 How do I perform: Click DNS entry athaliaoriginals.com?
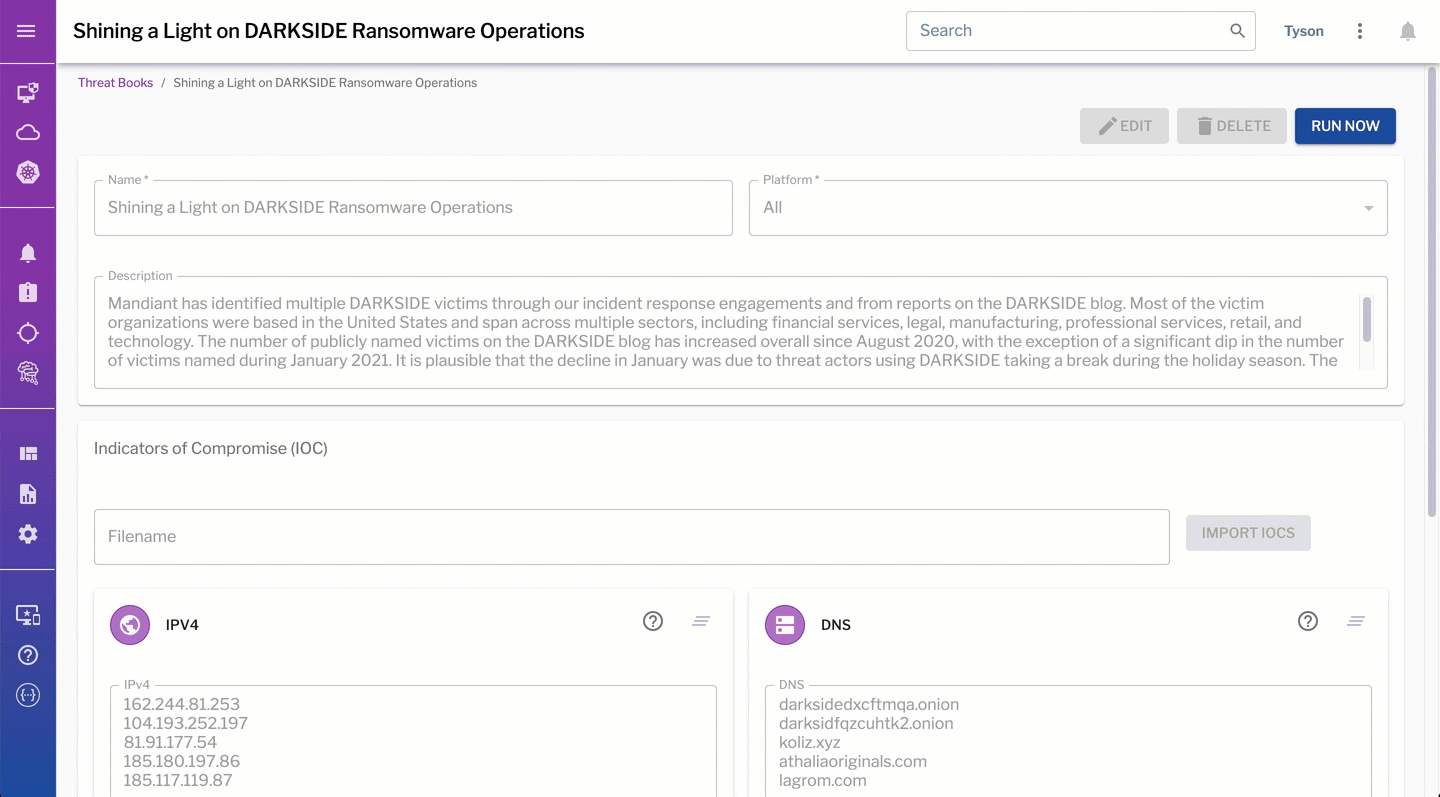pos(853,761)
